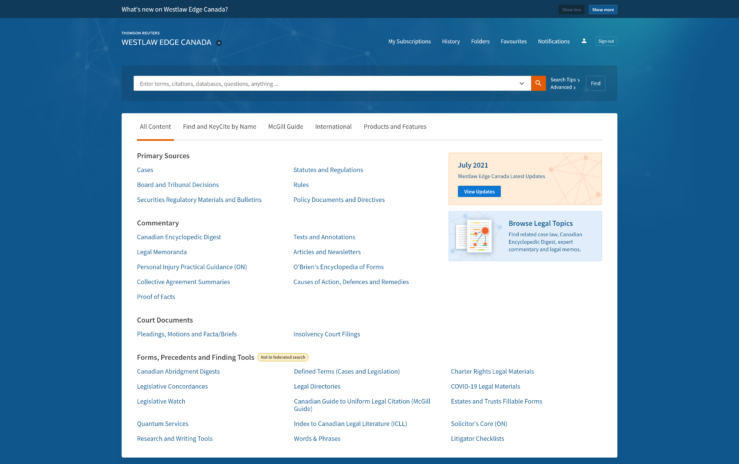Open History in the header
This screenshot has height=464, width=739.
(x=451, y=41)
